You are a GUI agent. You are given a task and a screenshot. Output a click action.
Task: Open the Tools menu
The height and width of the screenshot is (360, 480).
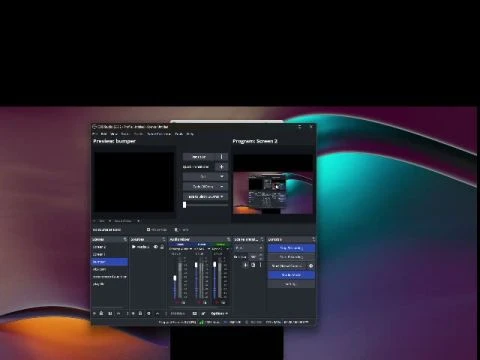point(179,134)
